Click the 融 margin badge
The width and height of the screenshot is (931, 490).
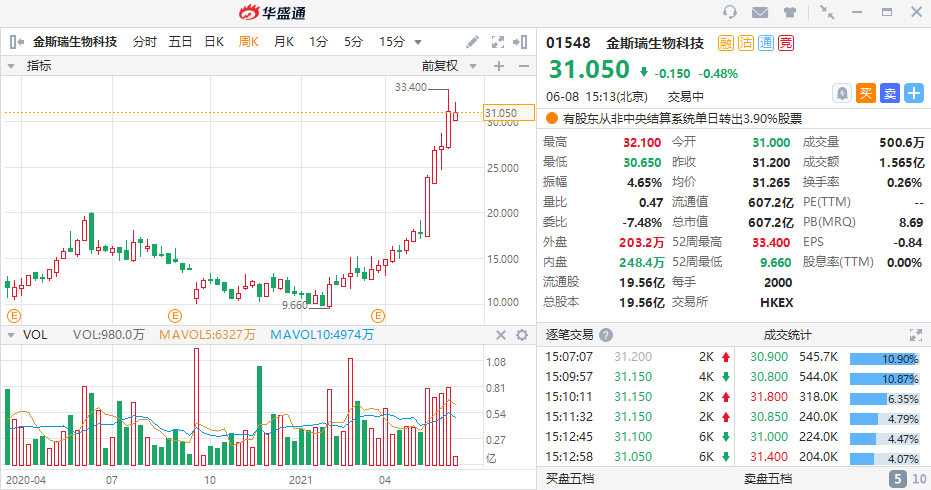[x=726, y=43]
